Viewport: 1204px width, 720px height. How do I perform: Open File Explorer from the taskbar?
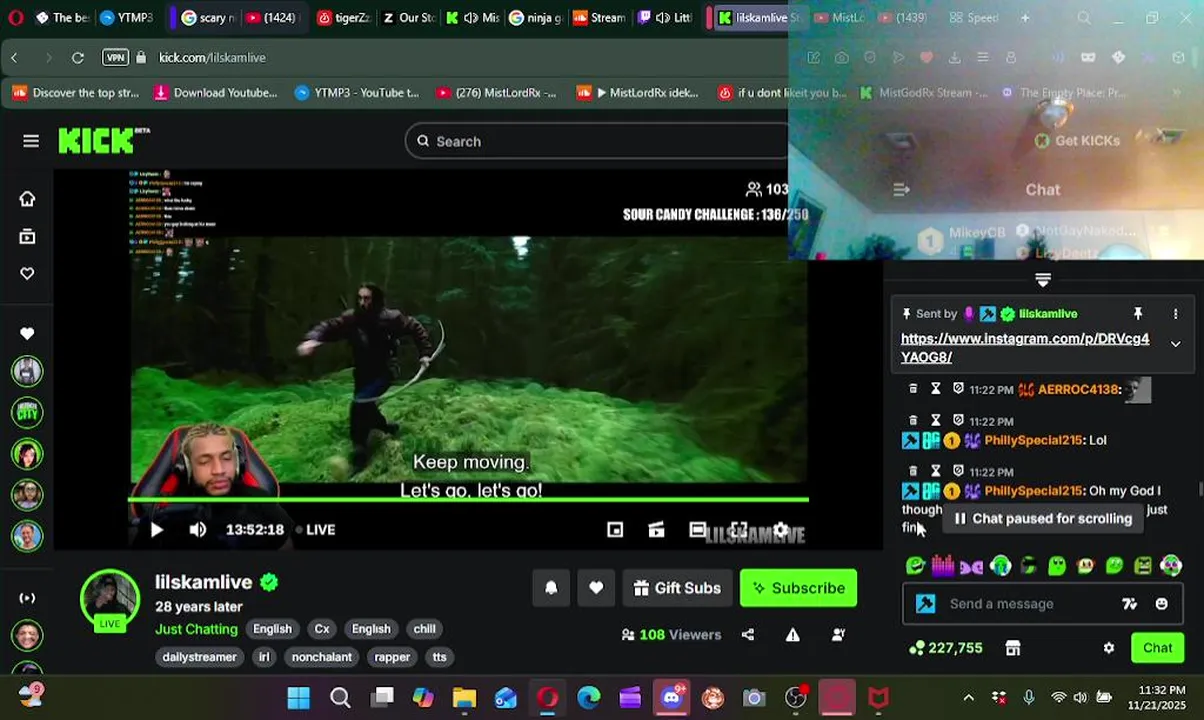tap(464, 698)
